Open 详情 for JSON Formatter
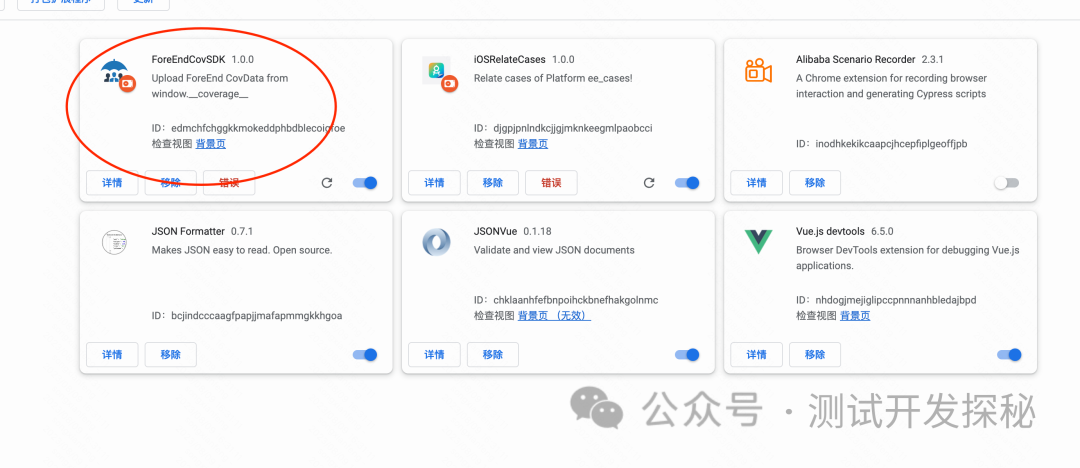Image resolution: width=1080 pixels, height=468 pixels. point(112,354)
